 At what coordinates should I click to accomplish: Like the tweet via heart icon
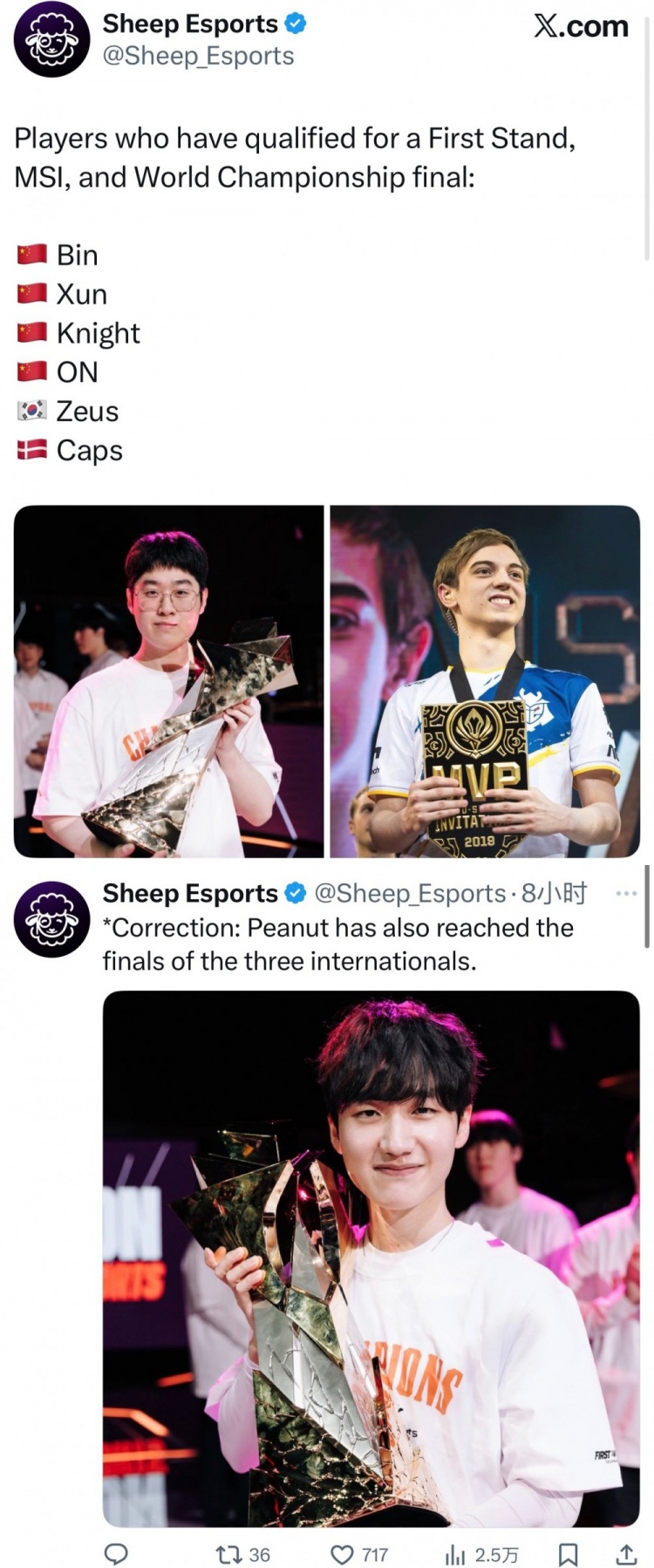tap(359, 1554)
